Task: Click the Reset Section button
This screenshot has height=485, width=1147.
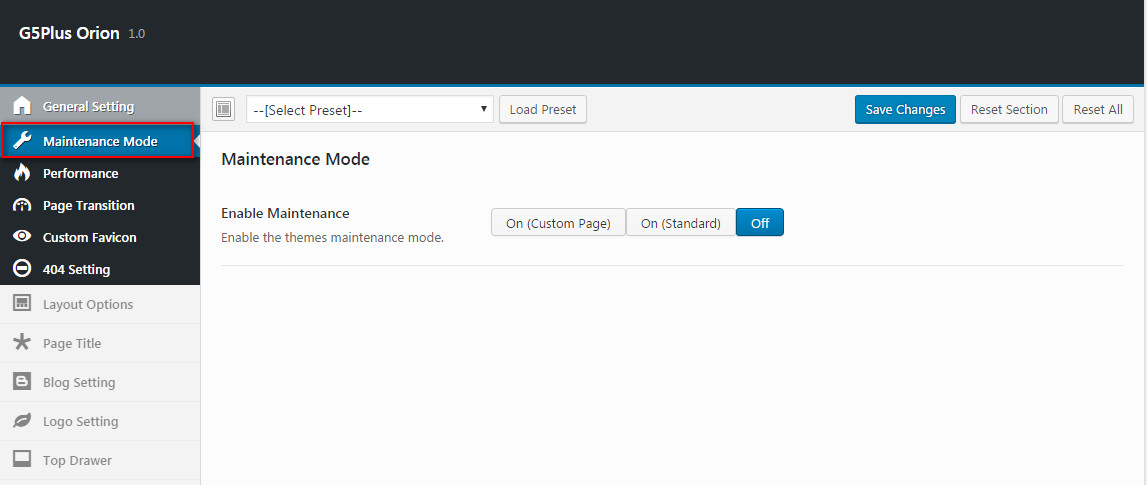Action: point(1009,110)
